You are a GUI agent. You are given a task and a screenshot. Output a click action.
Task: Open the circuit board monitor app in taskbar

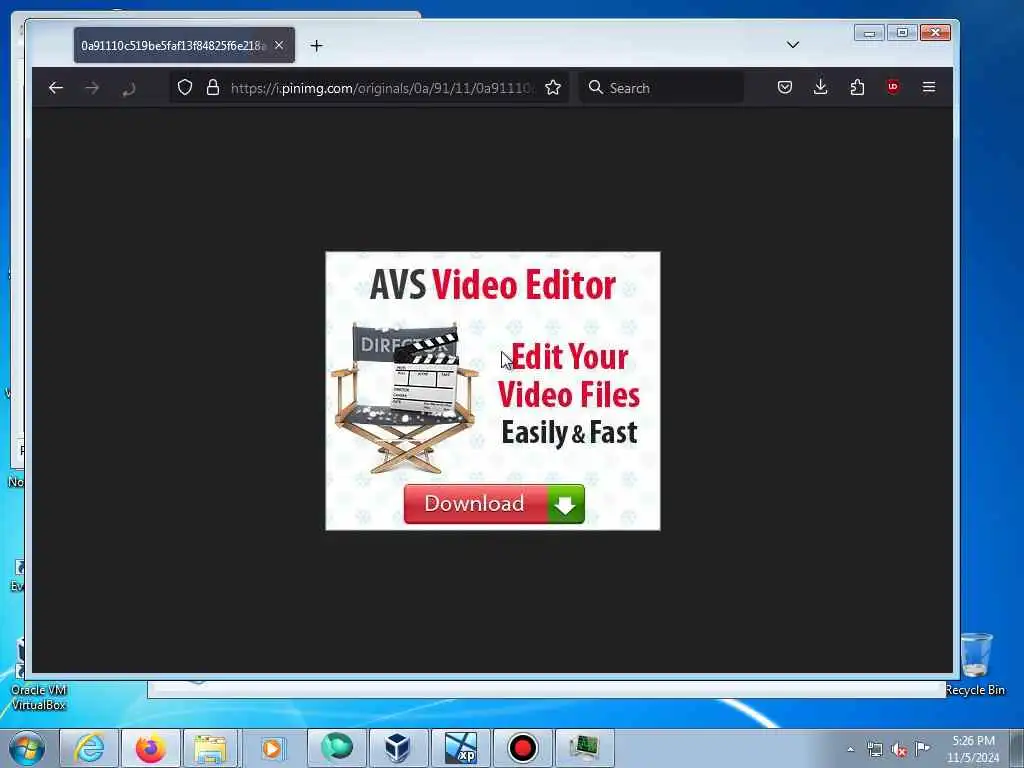584,748
